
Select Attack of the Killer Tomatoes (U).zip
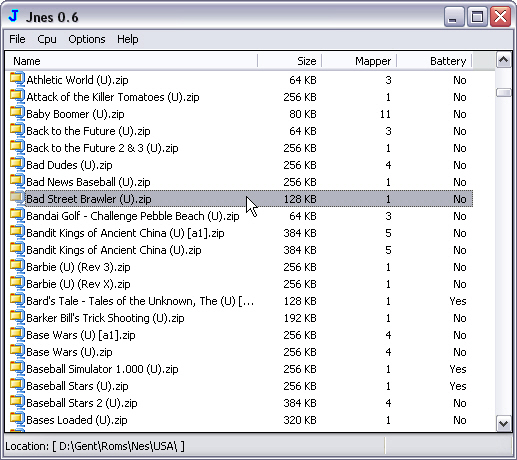tap(113, 97)
